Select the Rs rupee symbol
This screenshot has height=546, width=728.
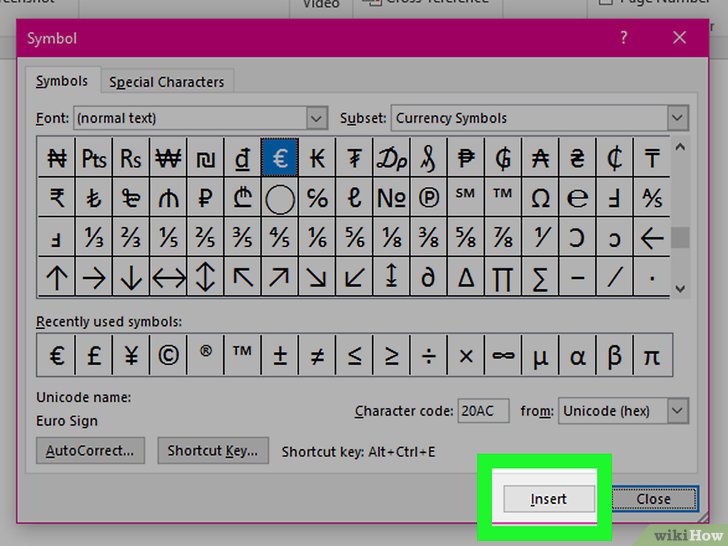131,158
